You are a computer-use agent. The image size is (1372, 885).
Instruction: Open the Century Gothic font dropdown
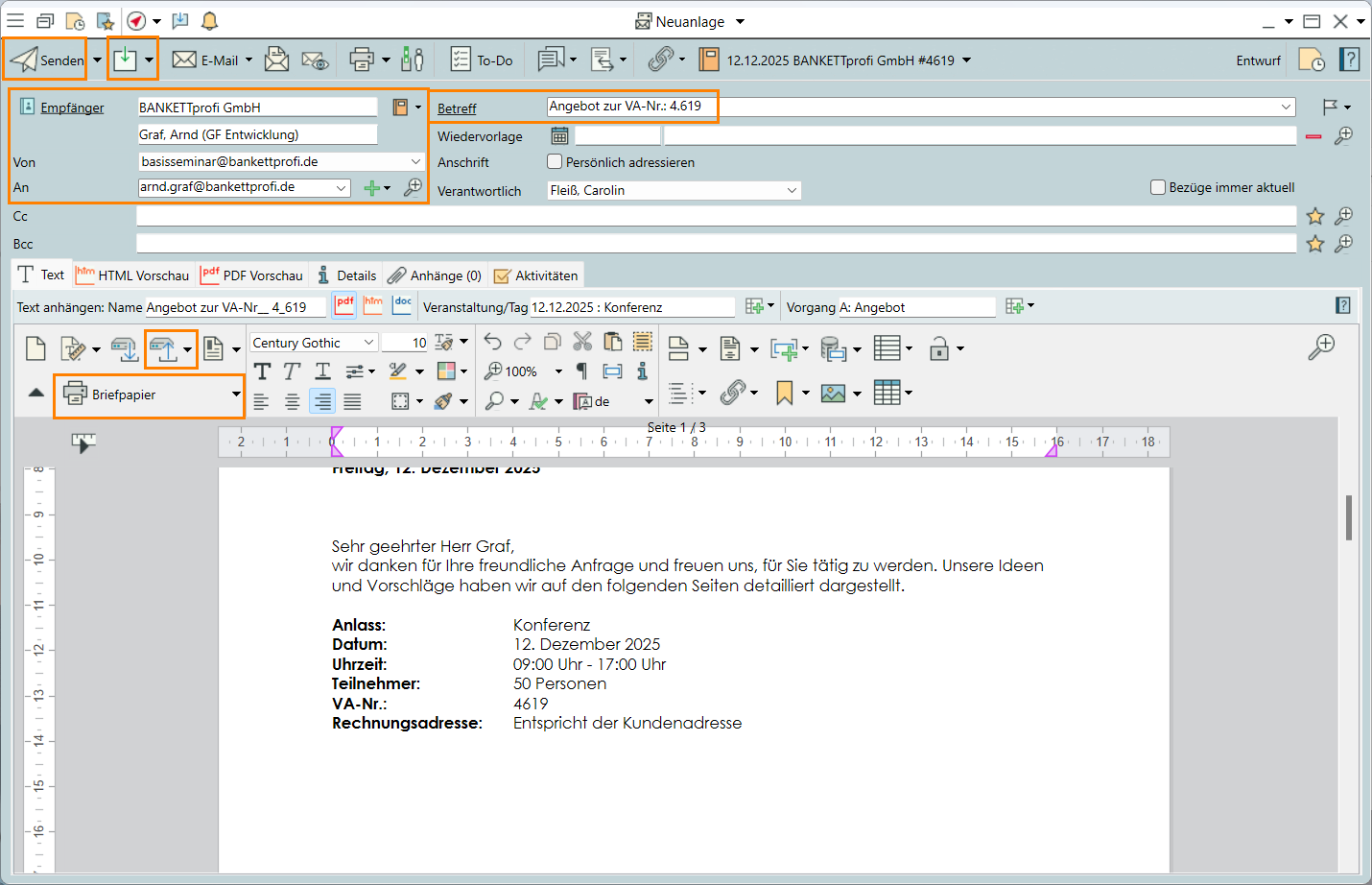[368, 343]
